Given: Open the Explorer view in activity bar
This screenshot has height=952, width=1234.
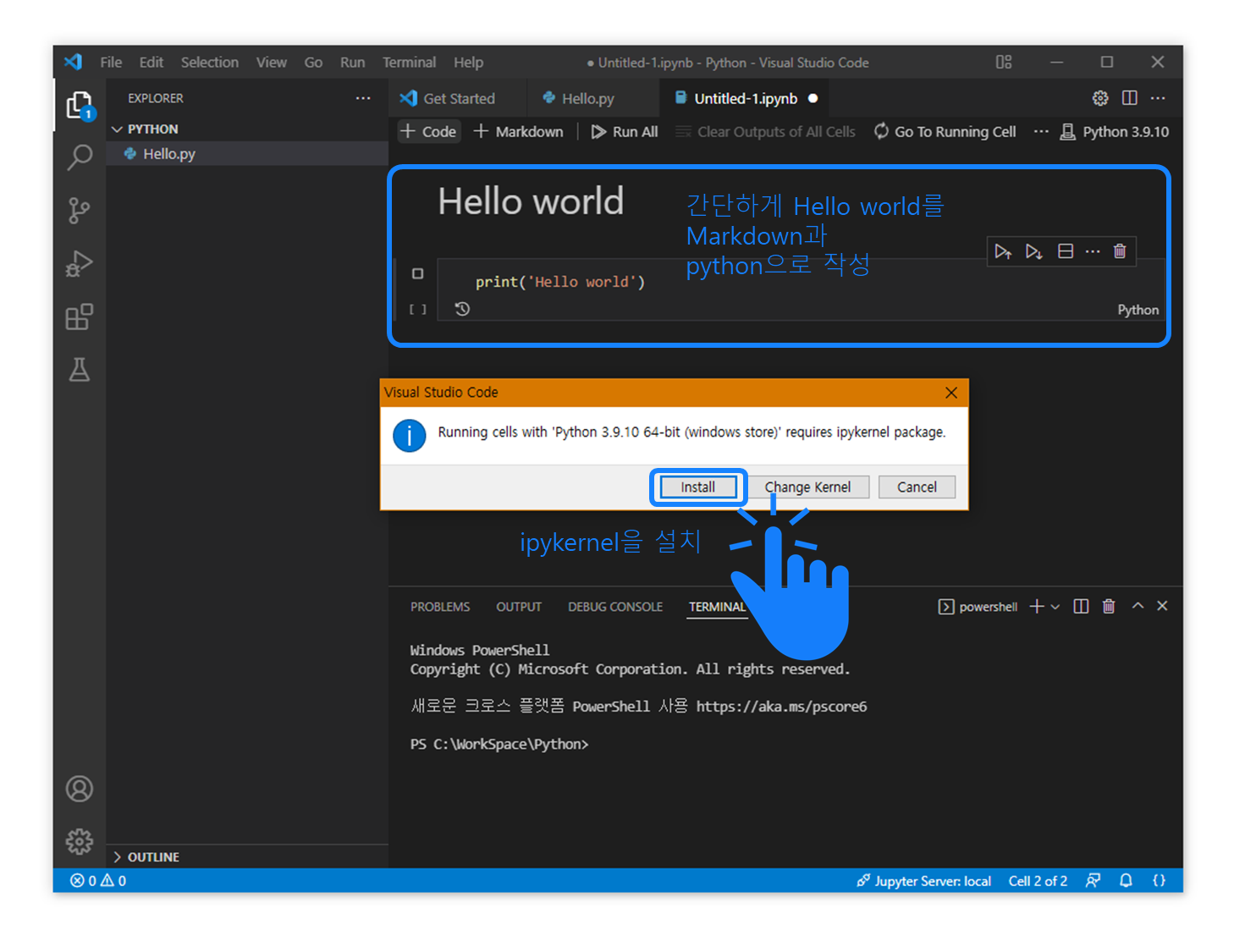Looking at the screenshot, I should pyautogui.click(x=80, y=106).
